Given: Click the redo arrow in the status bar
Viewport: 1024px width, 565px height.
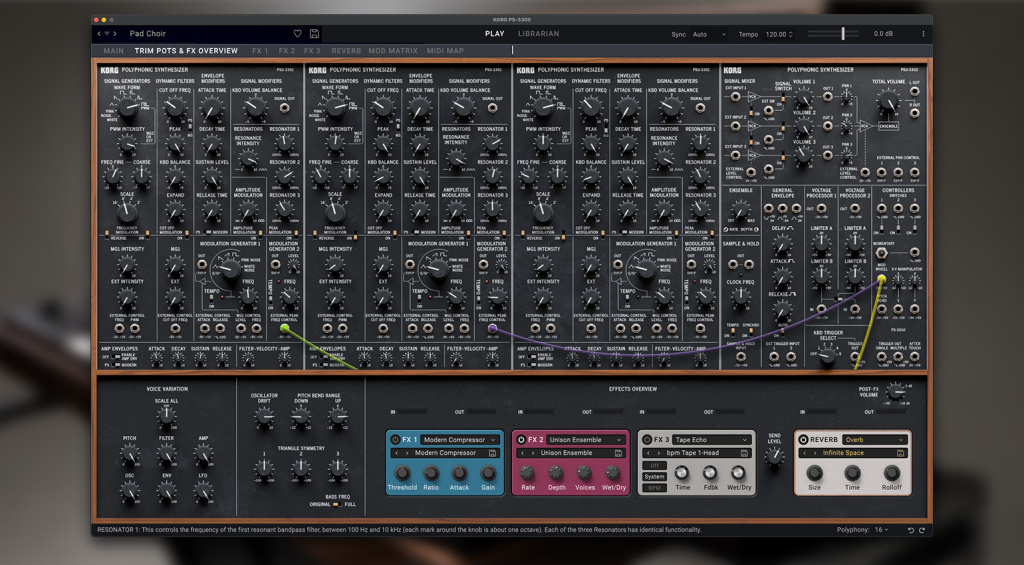Looking at the screenshot, I should click(x=921, y=530).
